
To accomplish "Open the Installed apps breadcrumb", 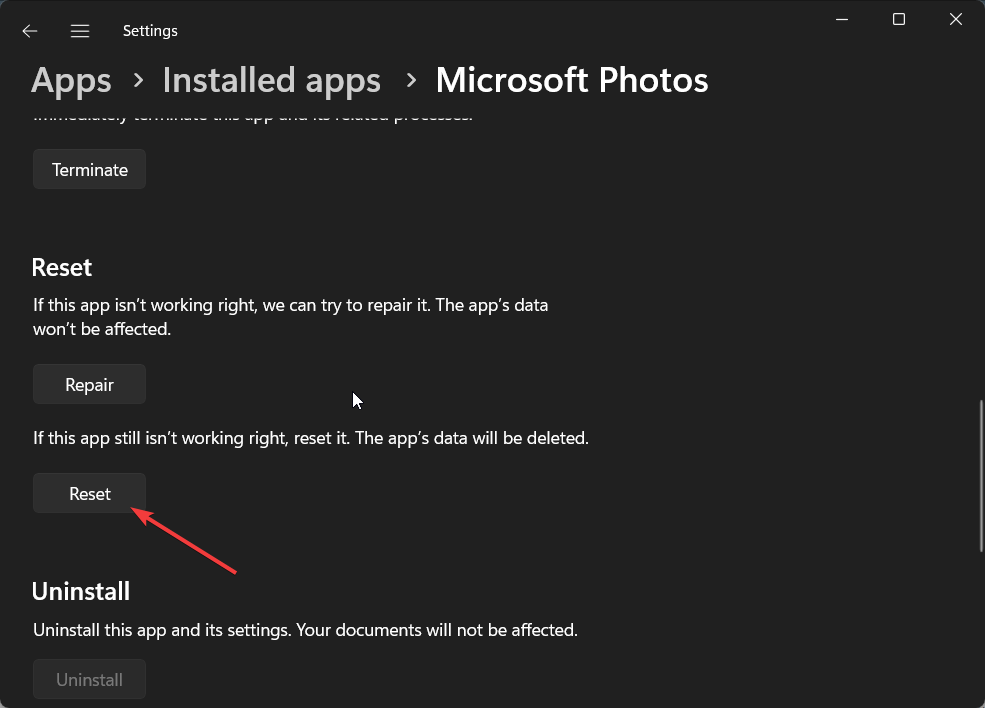I will tap(271, 80).
